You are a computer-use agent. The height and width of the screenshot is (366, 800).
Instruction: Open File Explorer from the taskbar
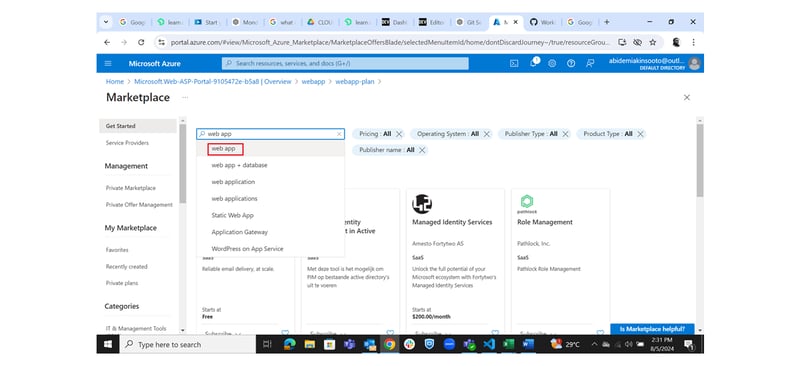[309, 345]
